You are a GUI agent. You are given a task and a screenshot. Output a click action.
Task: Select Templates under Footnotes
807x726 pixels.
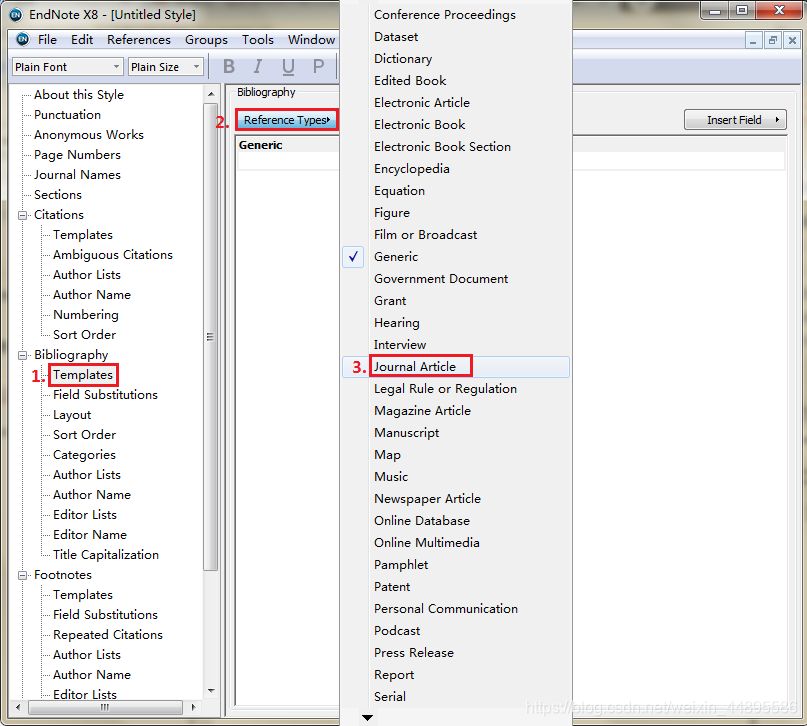[83, 595]
